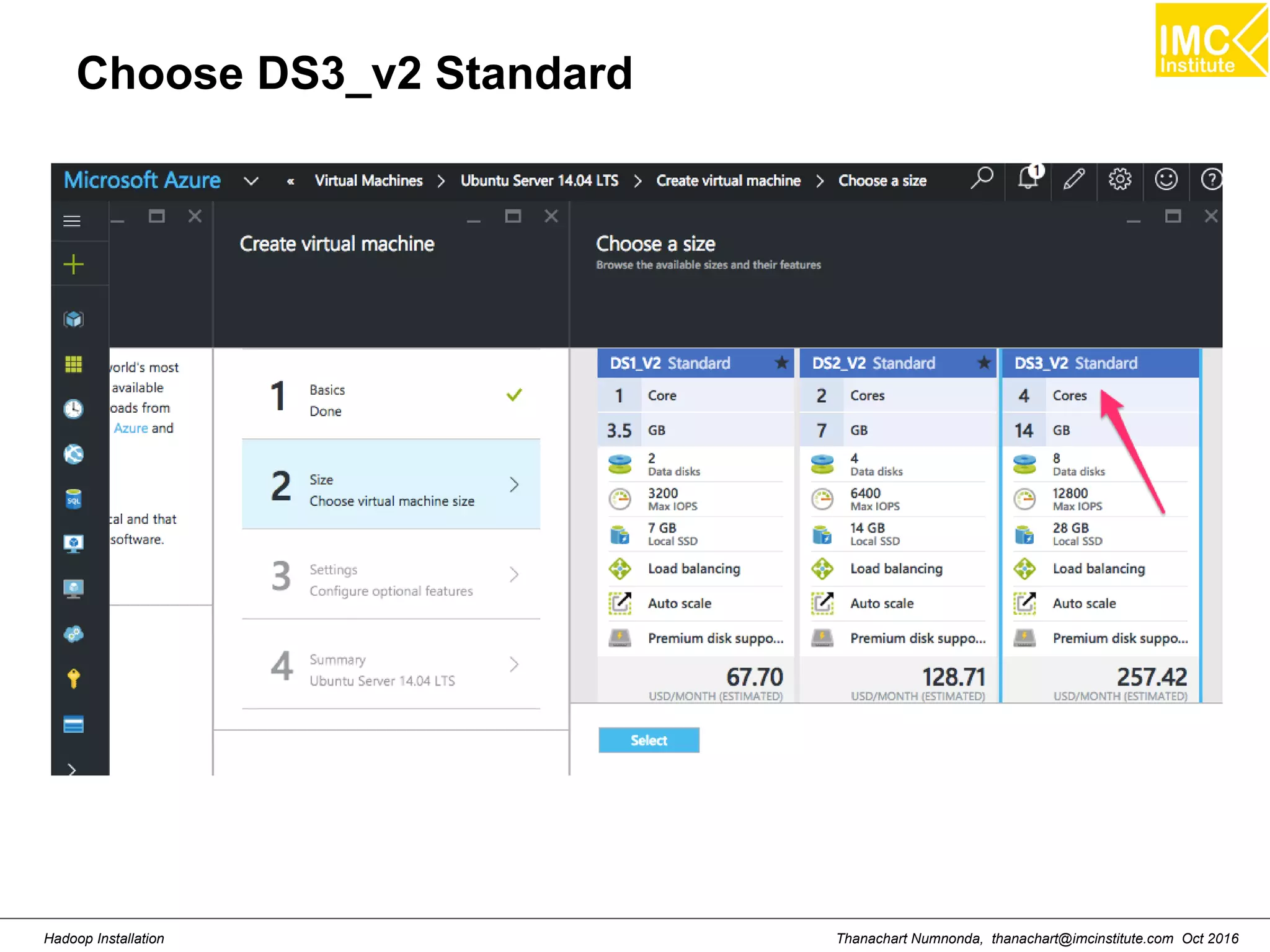Screen dimensions: 1270x952
Task: Click the smiley feedback icon
Action: click(x=1166, y=180)
